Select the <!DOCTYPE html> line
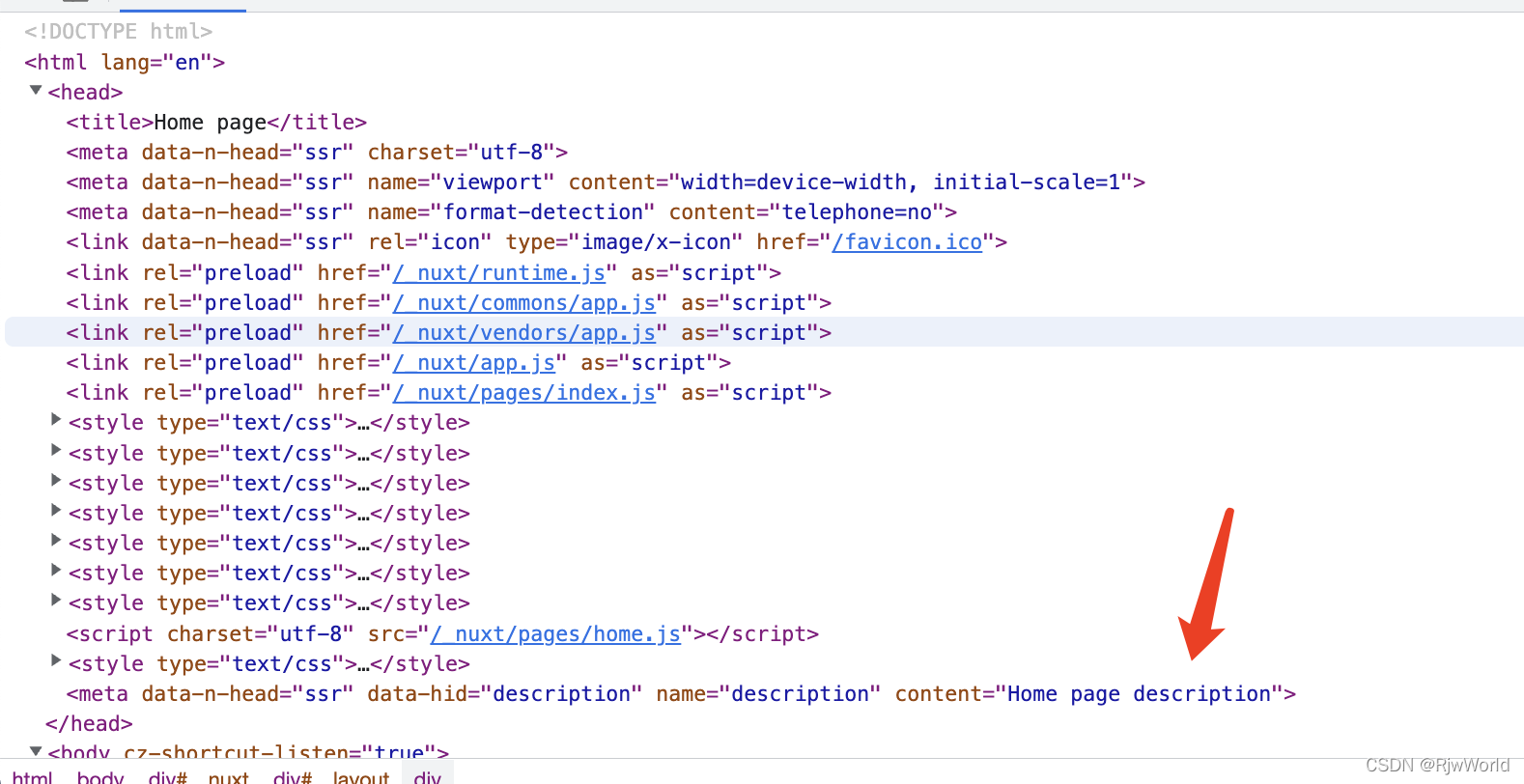Screen dimensions: 1524x784 (x=119, y=32)
